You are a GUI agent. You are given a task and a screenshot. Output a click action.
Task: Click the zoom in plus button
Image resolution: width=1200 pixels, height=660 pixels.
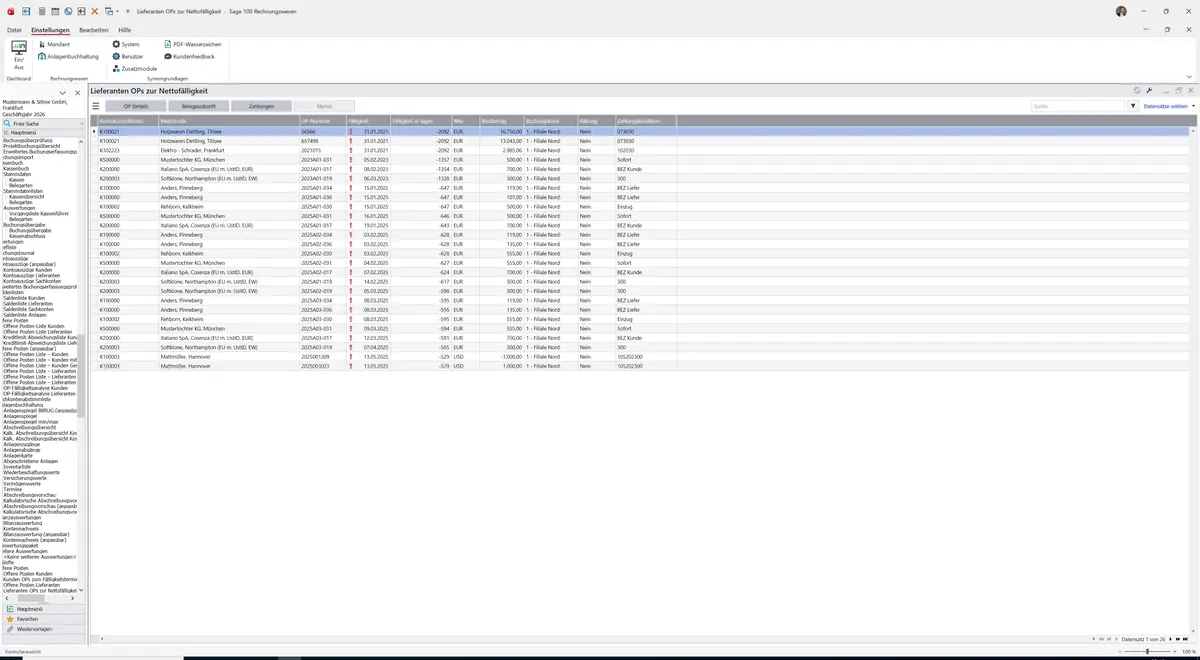tap(1176, 651)
